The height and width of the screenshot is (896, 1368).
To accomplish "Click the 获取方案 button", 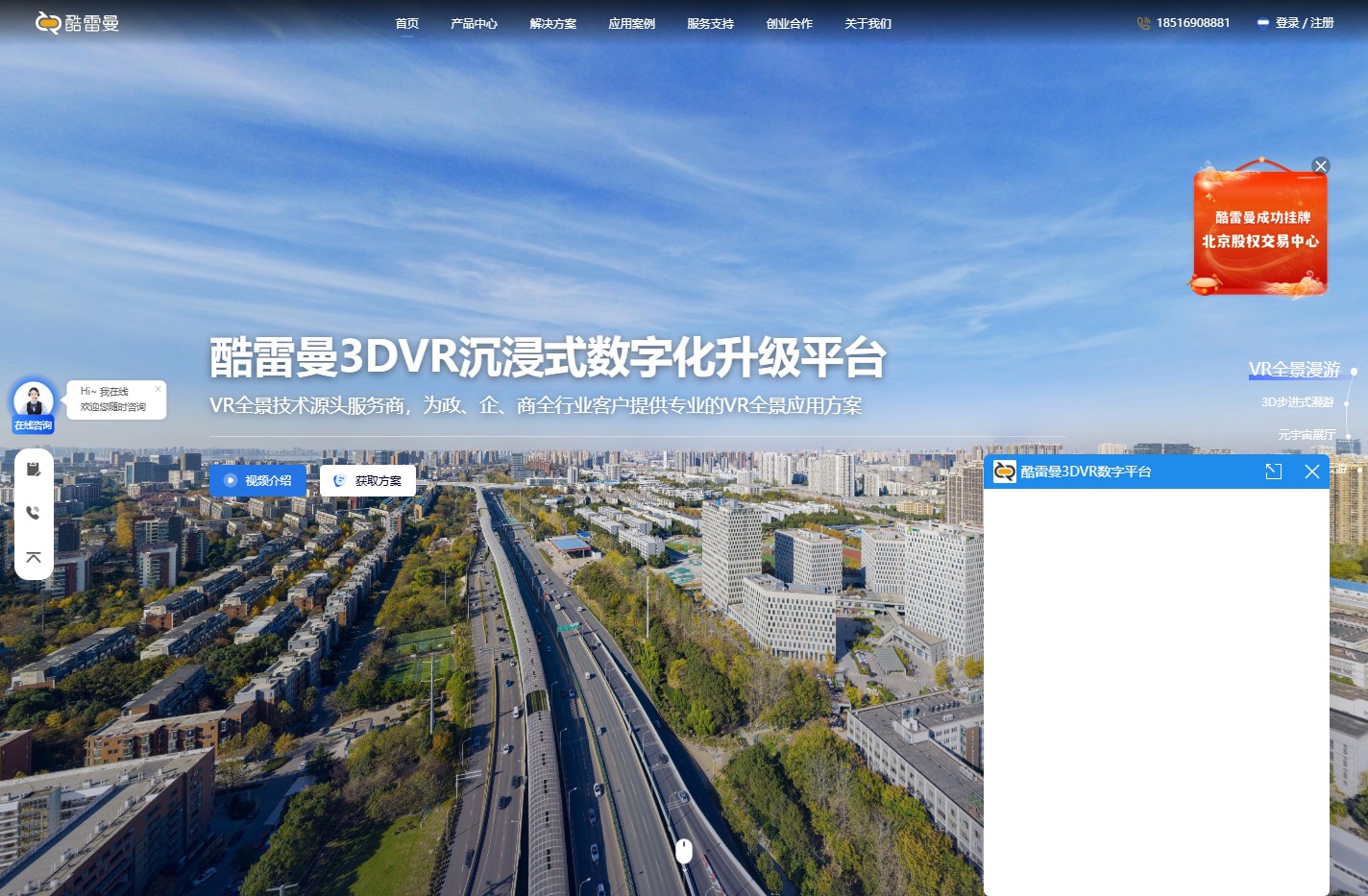I will click(368, 480).
